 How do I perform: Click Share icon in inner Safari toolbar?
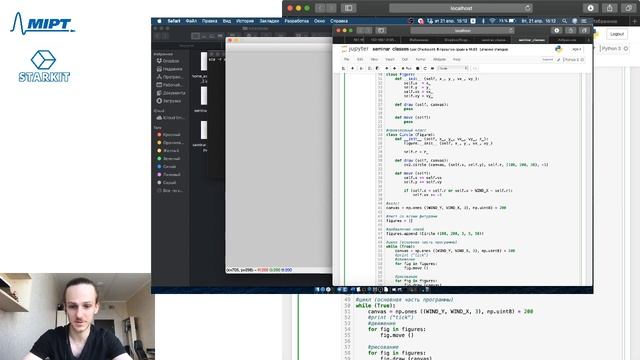pyautogui.click(x=570, y=31)
